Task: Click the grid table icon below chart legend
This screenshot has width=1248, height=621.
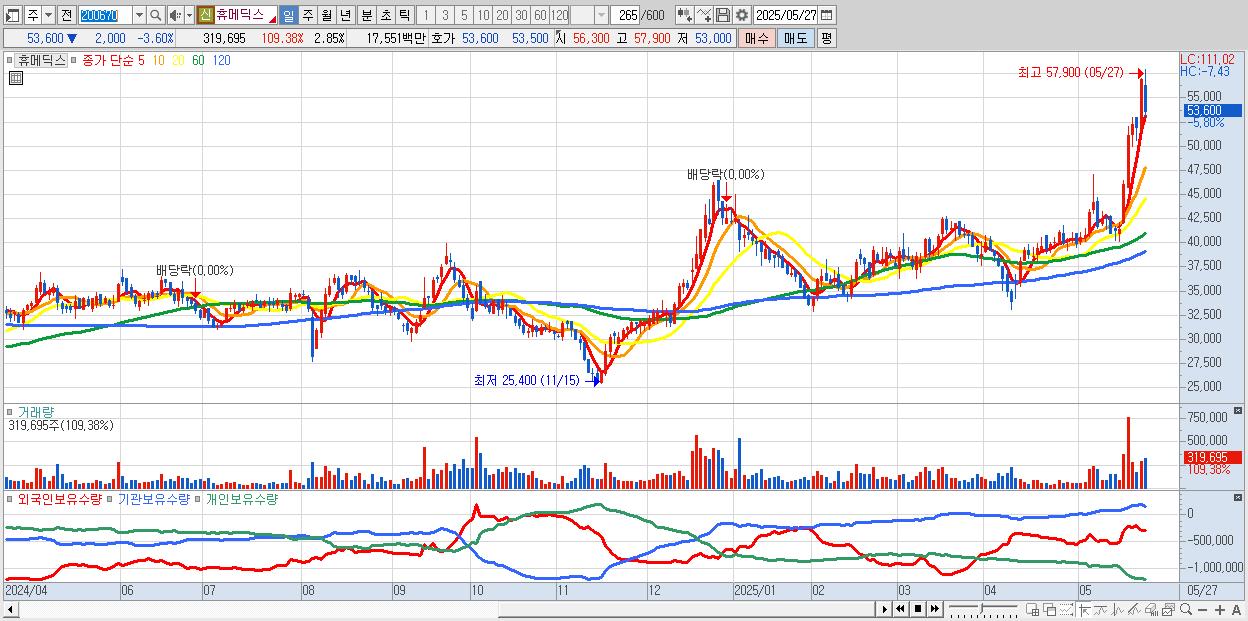Action: click(16, 78)
